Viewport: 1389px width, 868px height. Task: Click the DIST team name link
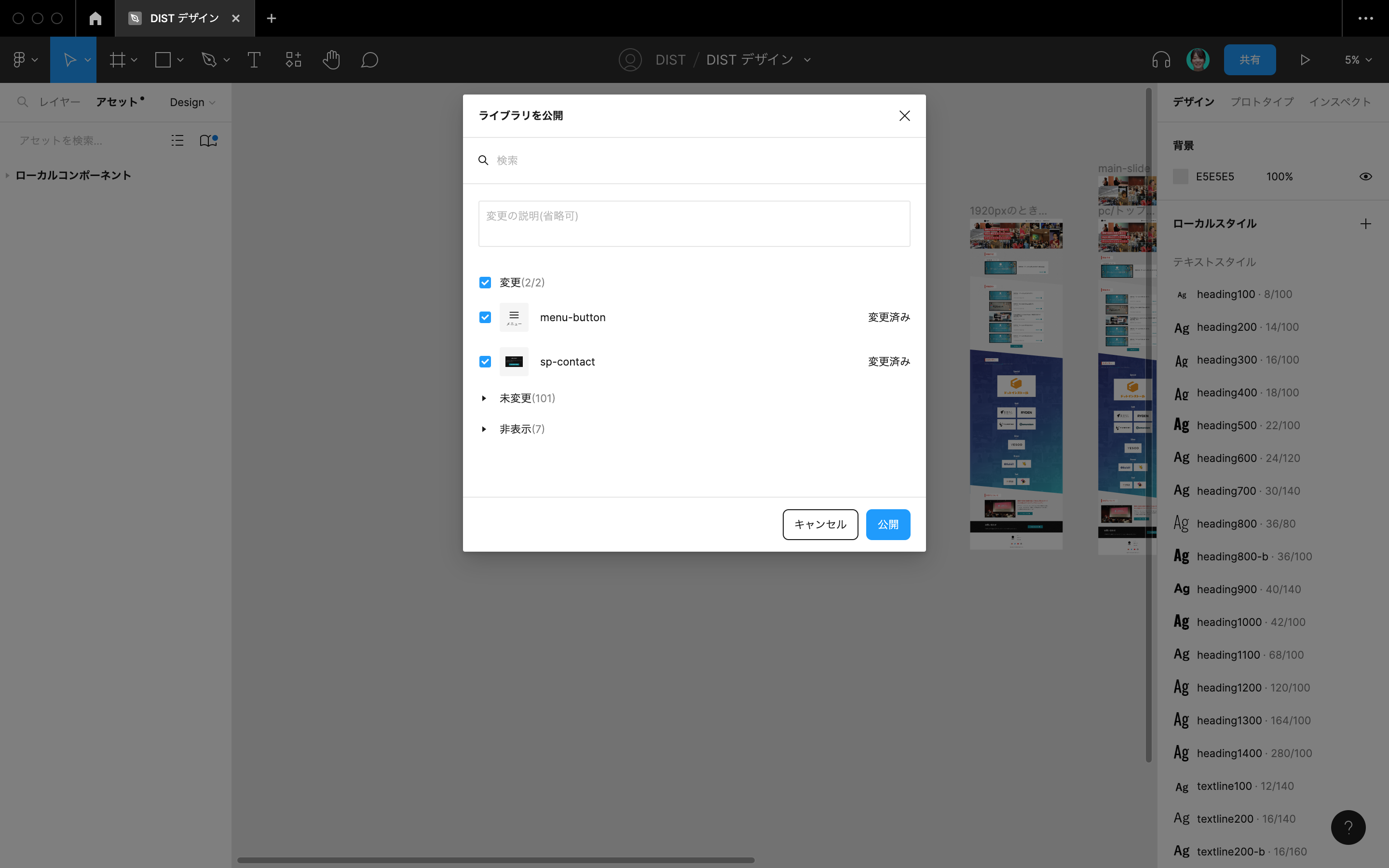click(670, 60)
